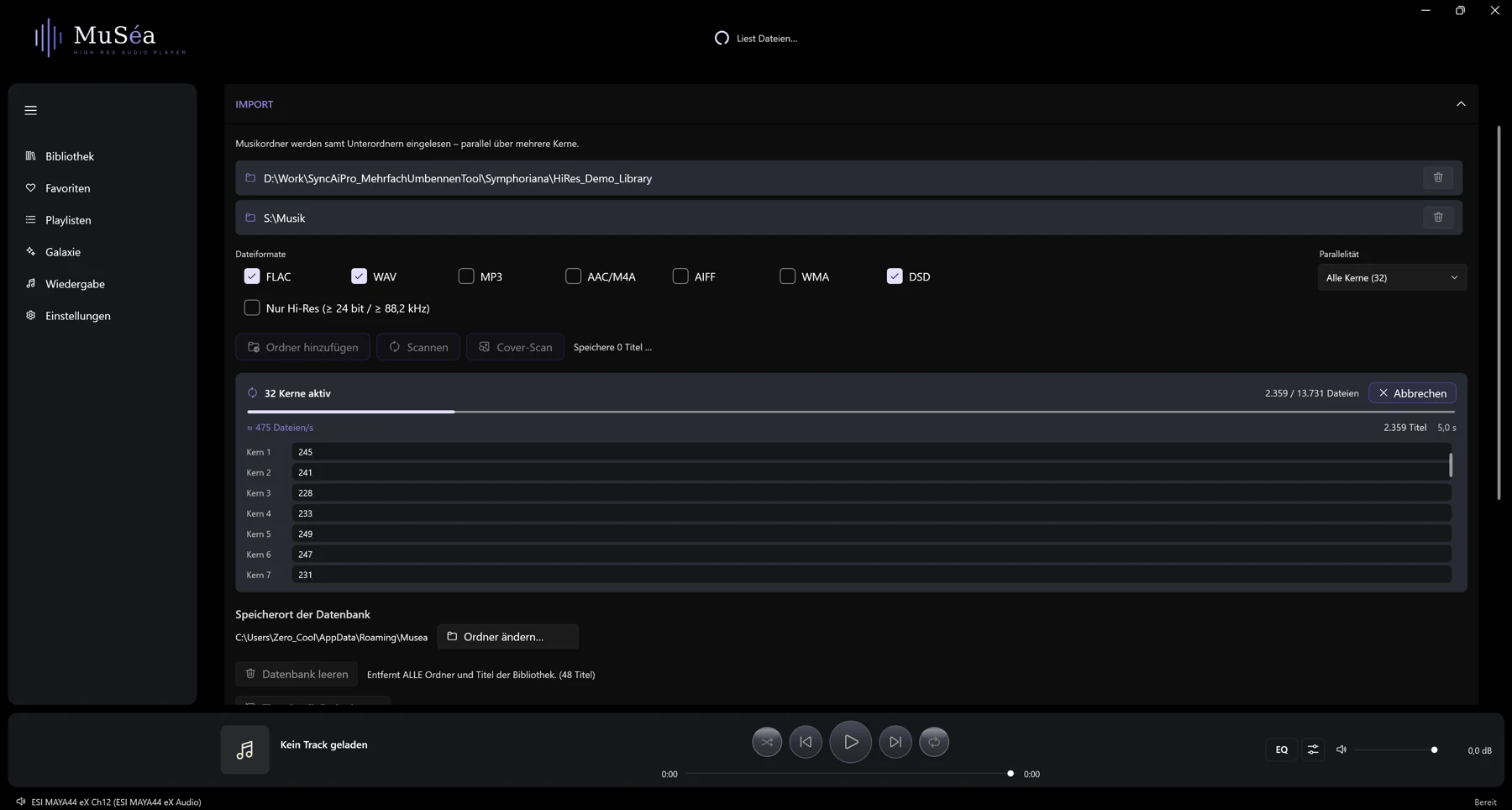Click the Cover-Scan button

click(515, 347)
